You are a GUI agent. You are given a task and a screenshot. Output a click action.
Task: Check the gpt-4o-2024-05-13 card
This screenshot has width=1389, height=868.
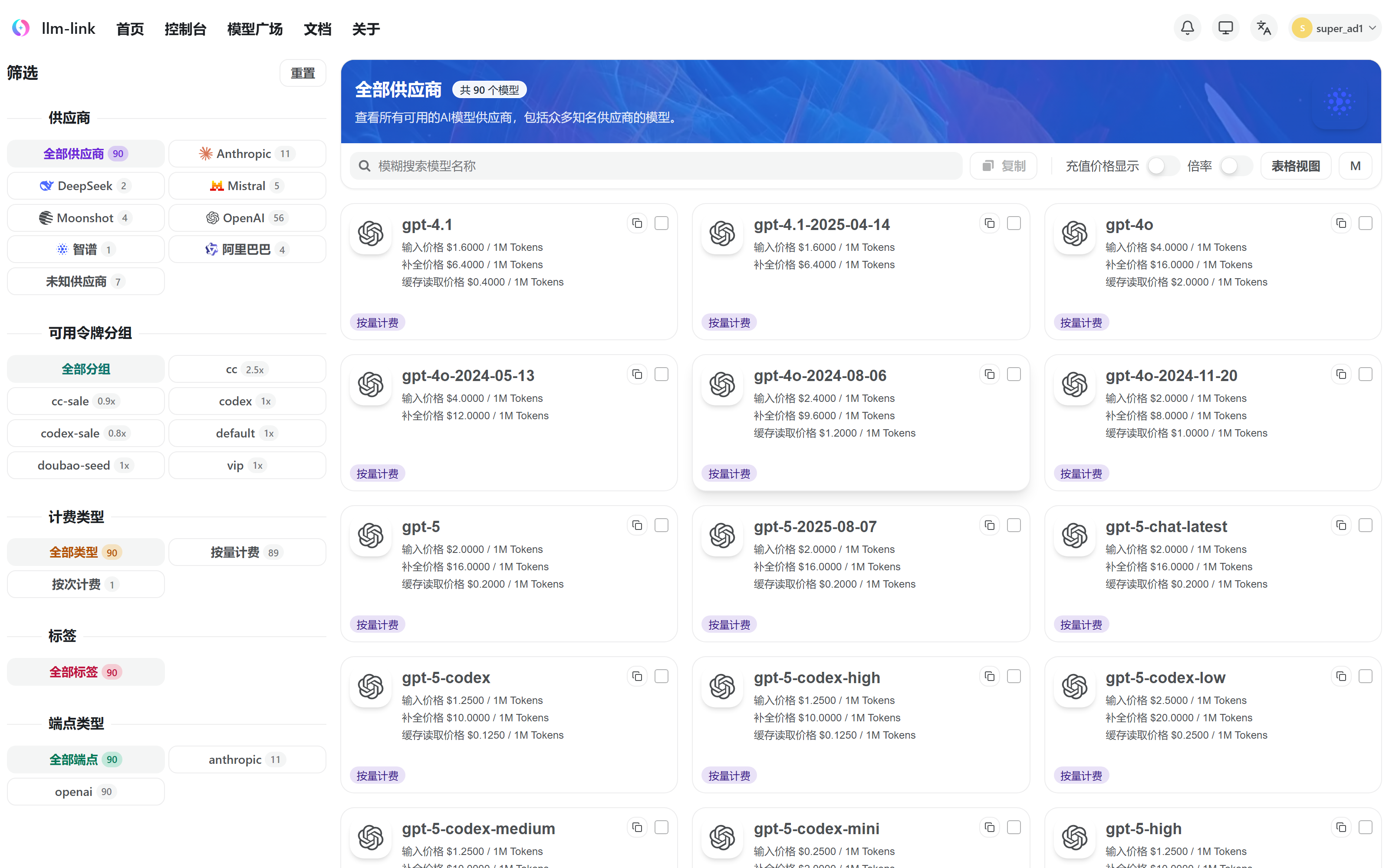(x=661, y=374)
